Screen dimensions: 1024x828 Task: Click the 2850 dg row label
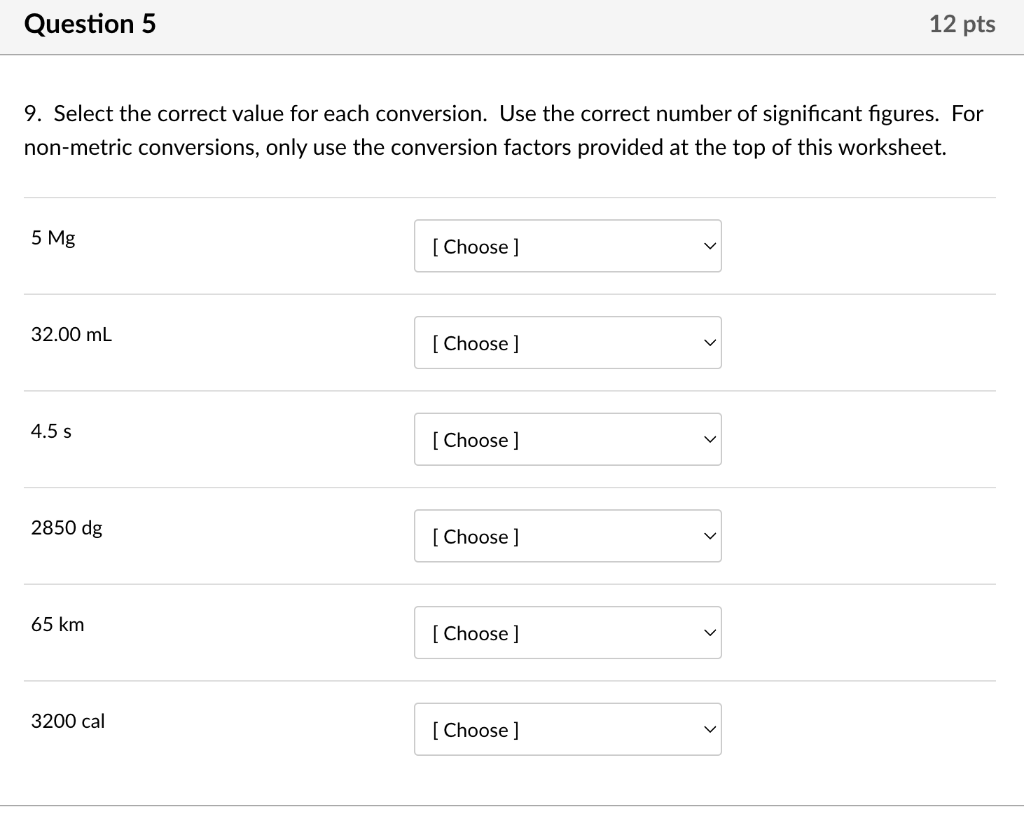click(x=66, y=528)
